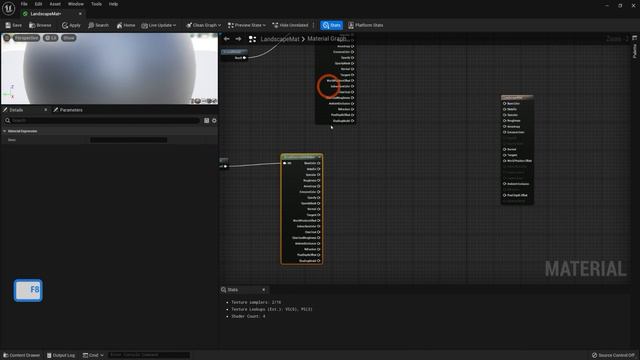Close the Stats panel tab

pos(264,289)
